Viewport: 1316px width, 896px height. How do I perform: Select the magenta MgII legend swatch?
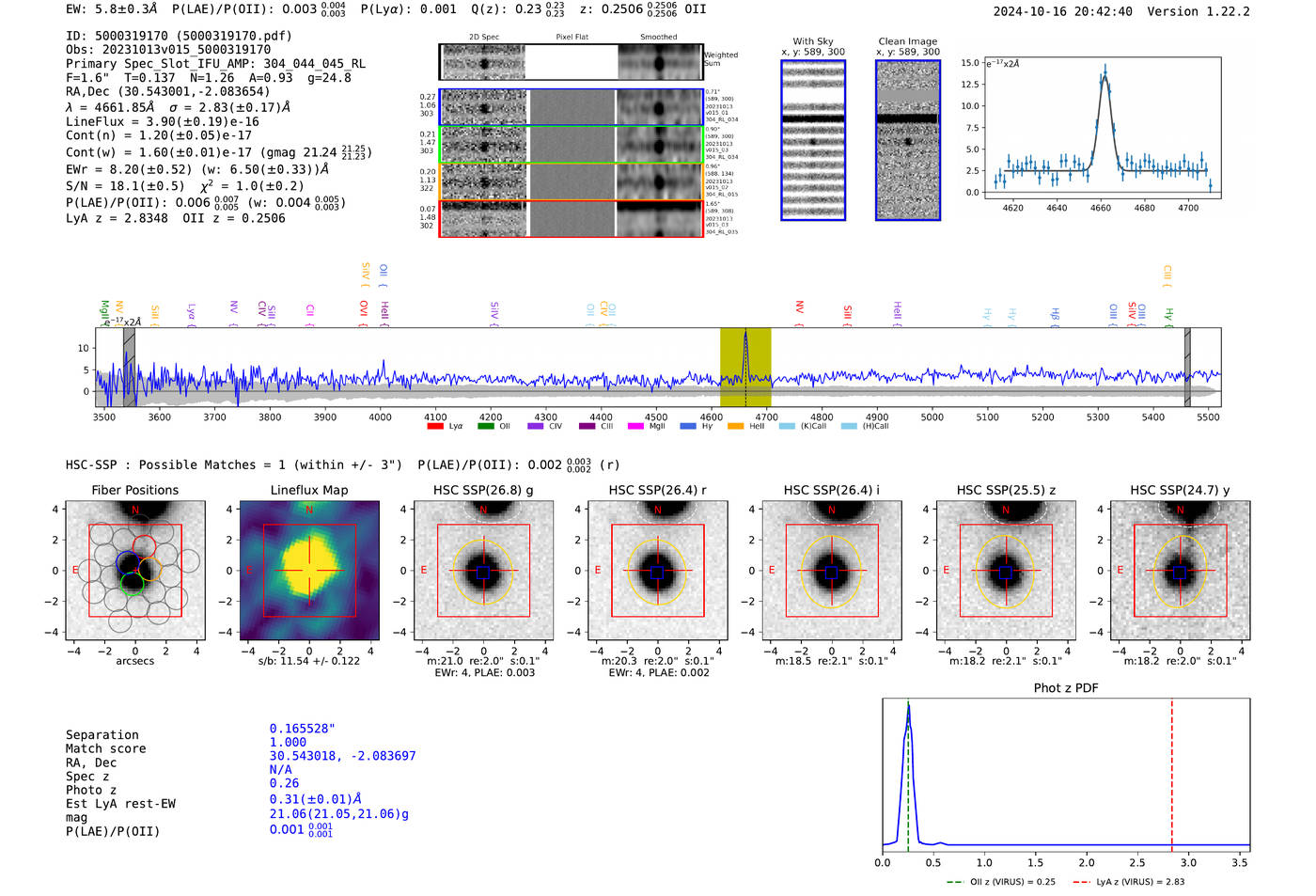(x=635, y=426)
